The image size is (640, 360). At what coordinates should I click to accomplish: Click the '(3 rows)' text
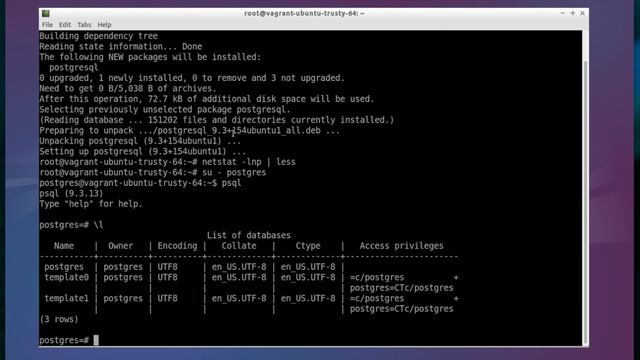[x=59, y=319]
